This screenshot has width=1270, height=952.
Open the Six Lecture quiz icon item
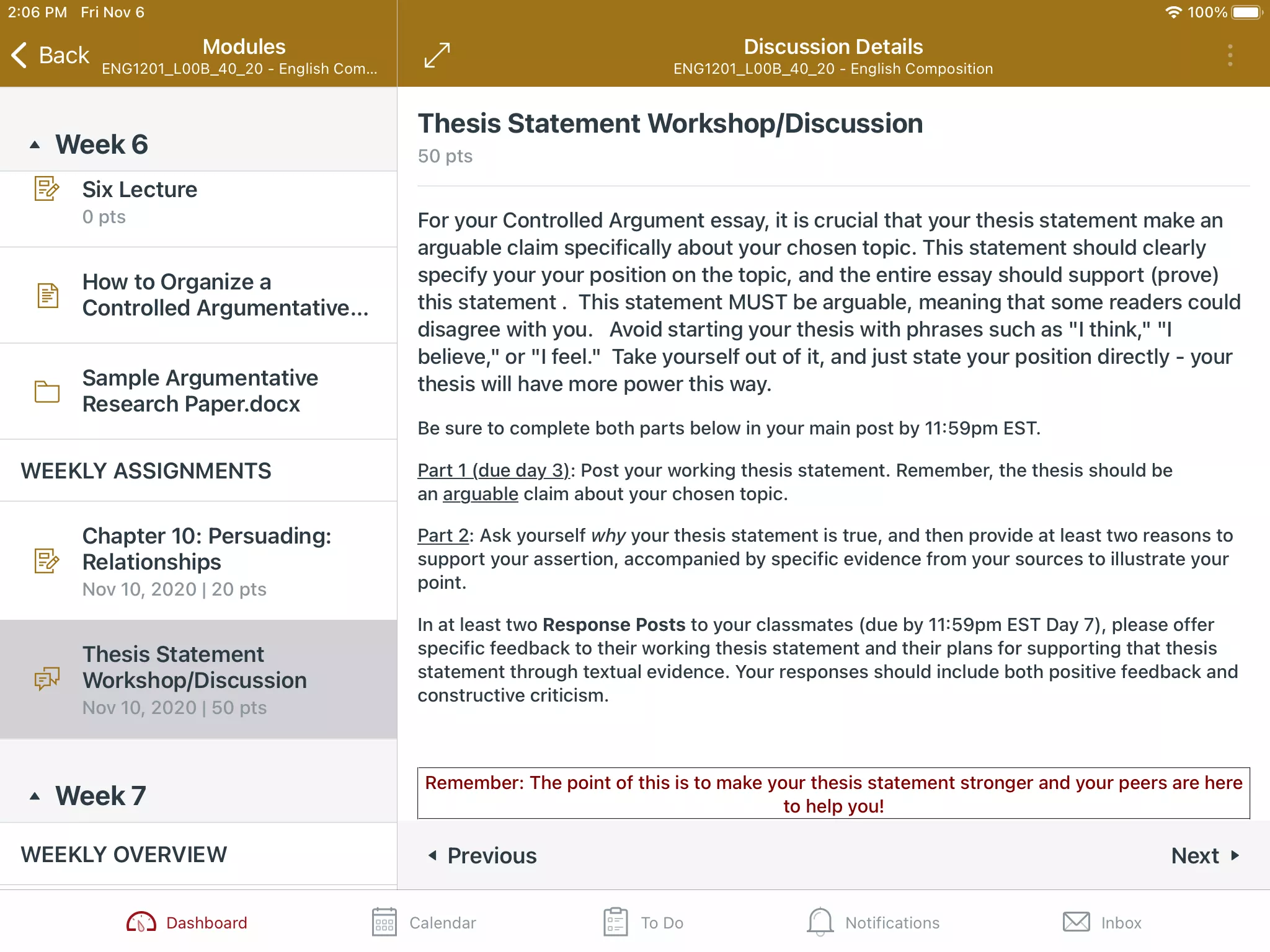[47, 188]
